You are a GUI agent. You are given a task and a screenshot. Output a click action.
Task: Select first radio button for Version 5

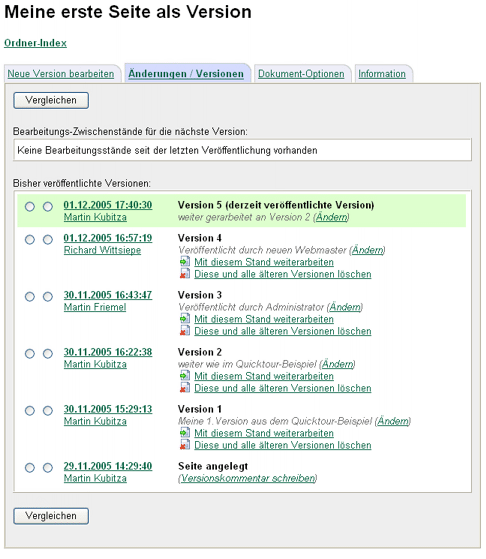coord(30,206)
